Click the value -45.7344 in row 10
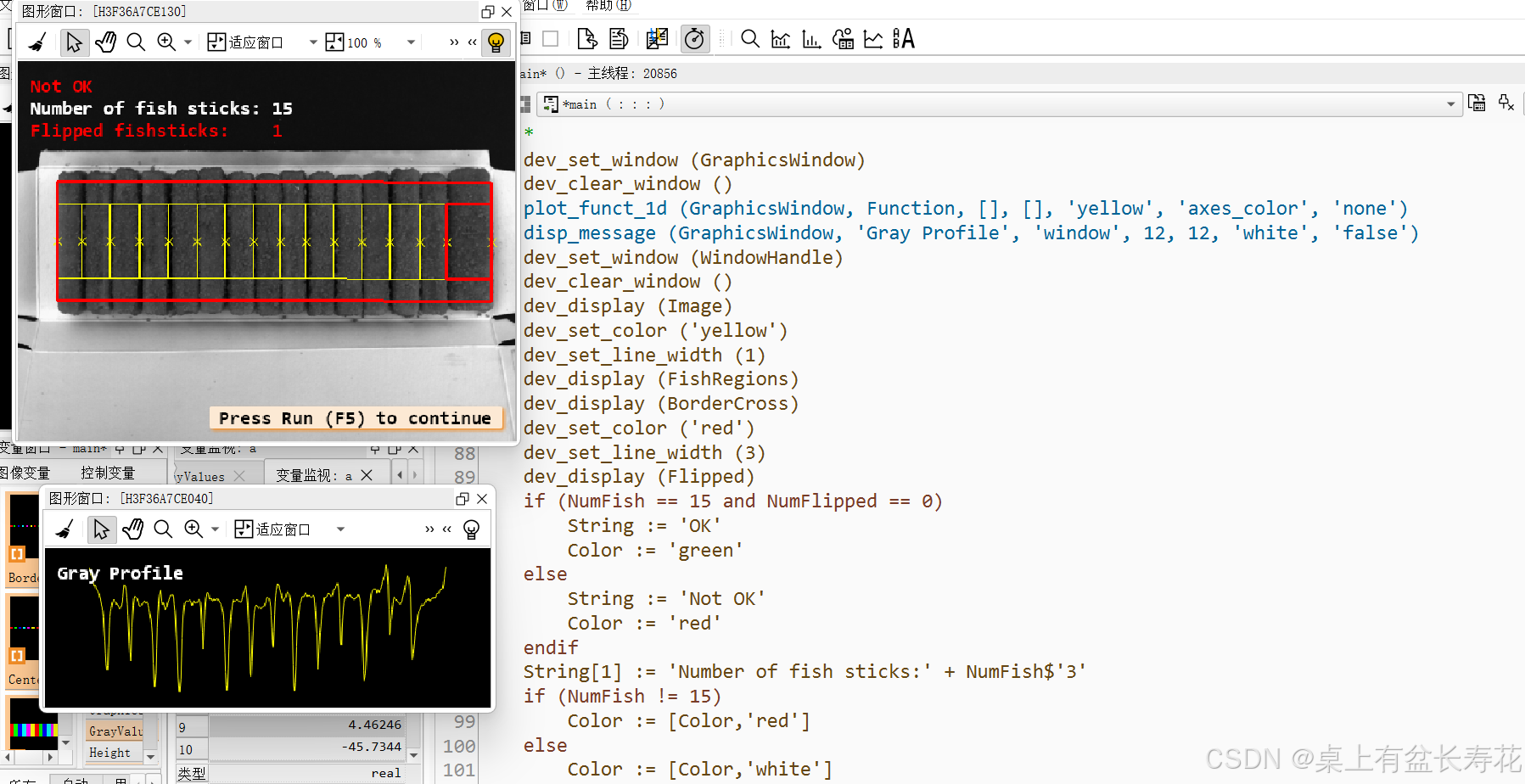The image size is (1525, 784). tap(371, 747)
